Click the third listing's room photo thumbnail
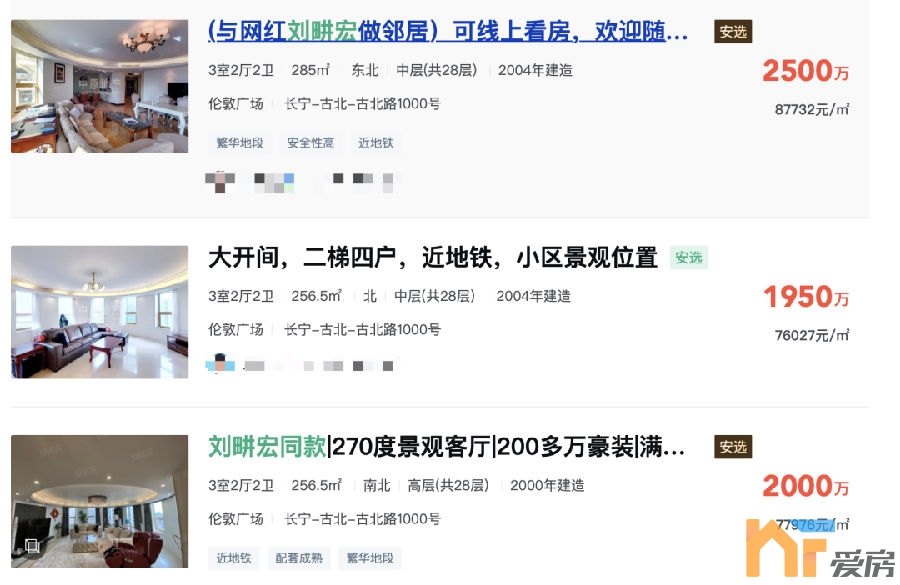 point(99,501)
